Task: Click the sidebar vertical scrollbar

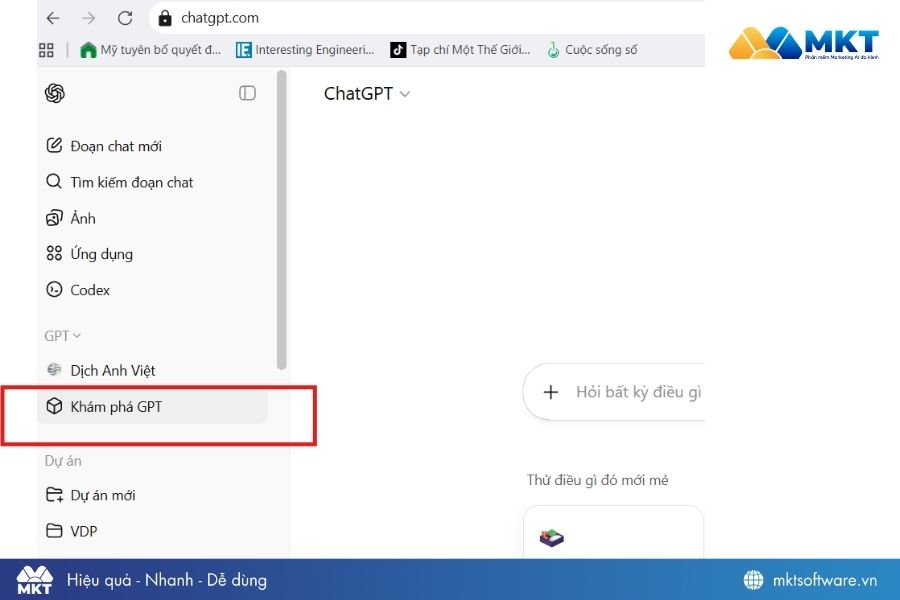Action: [281, 220]
